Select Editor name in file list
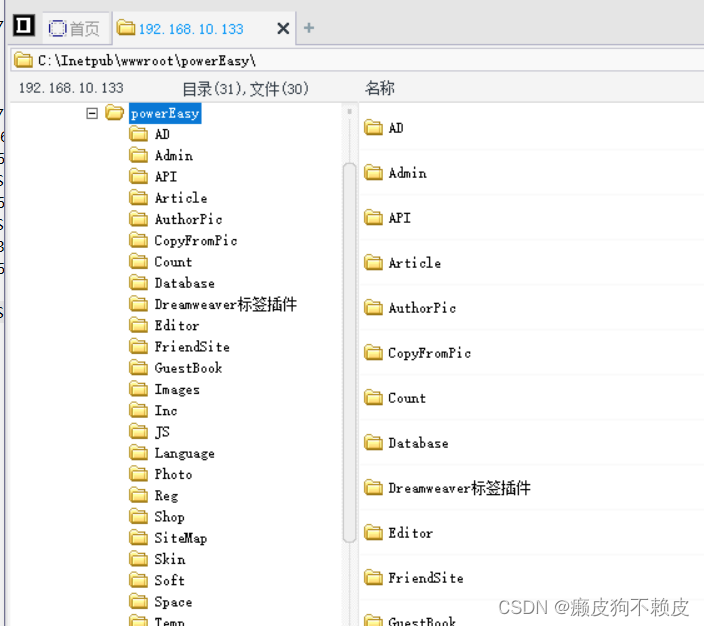This screenshot has width=704, height=626. click(x=411, y=533)
